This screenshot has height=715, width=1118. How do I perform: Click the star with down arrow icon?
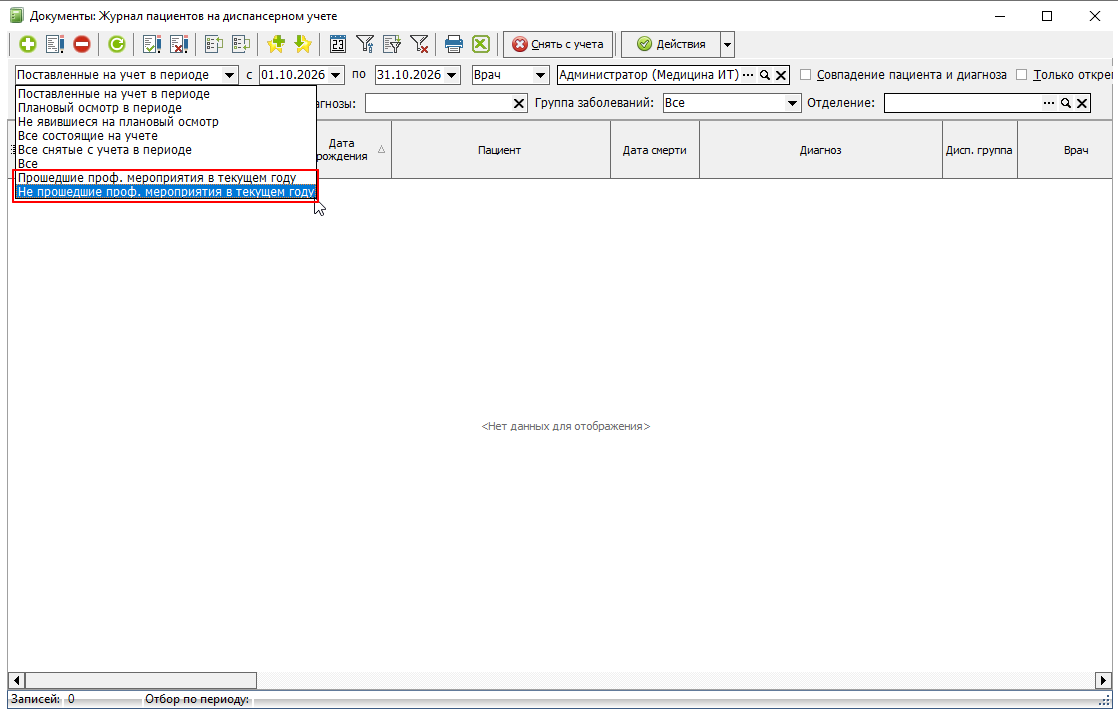(303, 44)
